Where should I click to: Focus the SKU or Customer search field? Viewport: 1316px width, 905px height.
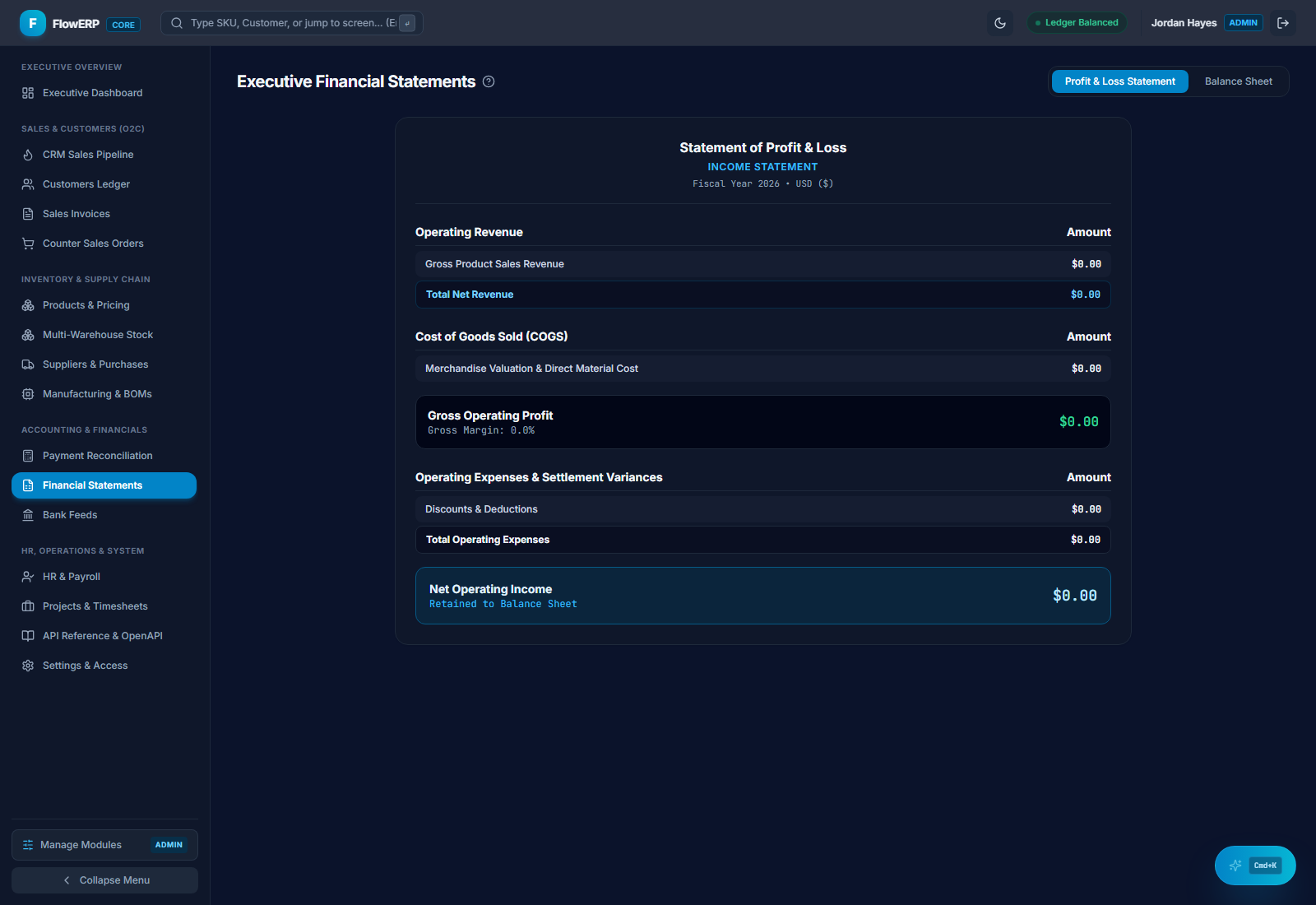tap(292, 23)
